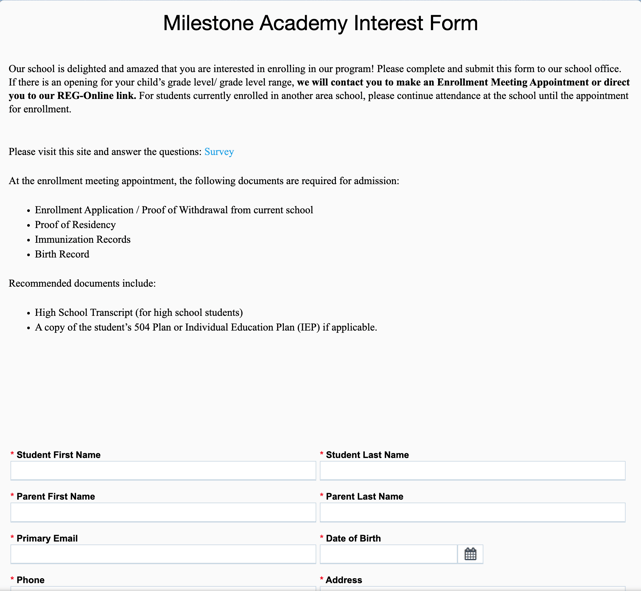This screenshot has width=641, height=591.
Task: Focus the Primary Email text box
Action: click(x=163, y=554)
